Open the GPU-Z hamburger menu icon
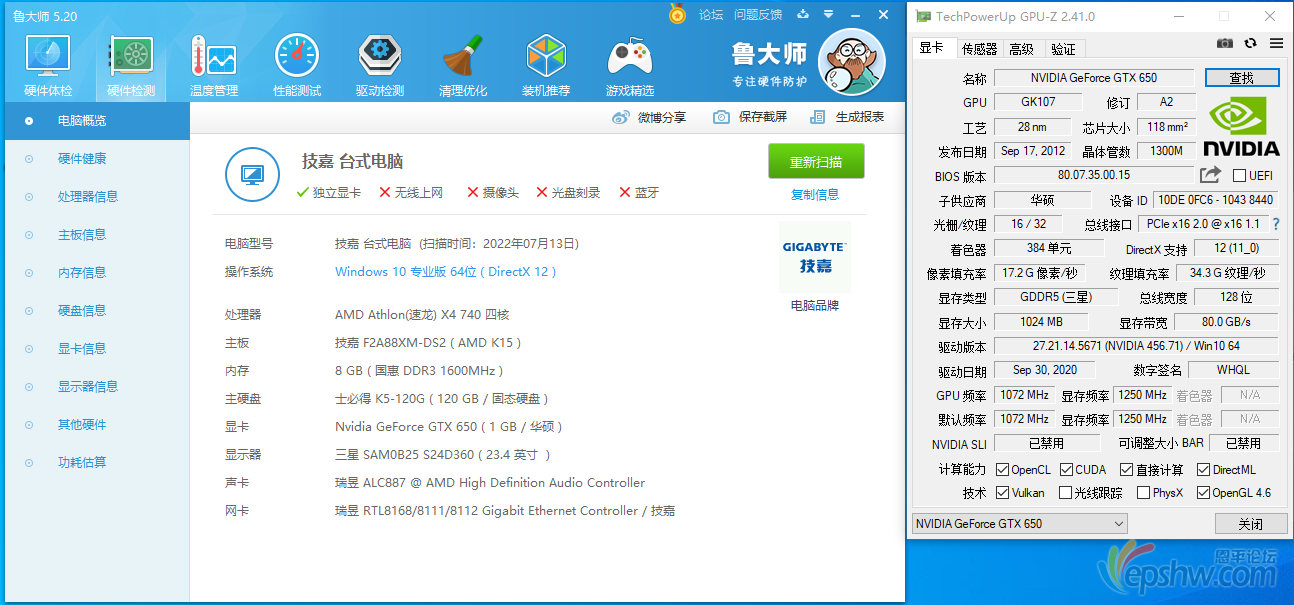The height and width of the screenshot is (605, 1294). pos(1276,43)
